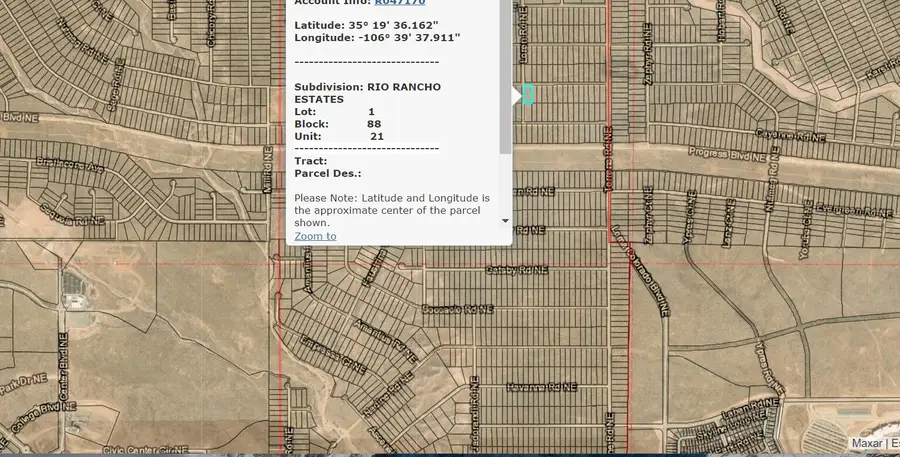Click the 'Parcel Des.:' label
Viewport: 900px width, 457px height.
[x=328, y=173]
